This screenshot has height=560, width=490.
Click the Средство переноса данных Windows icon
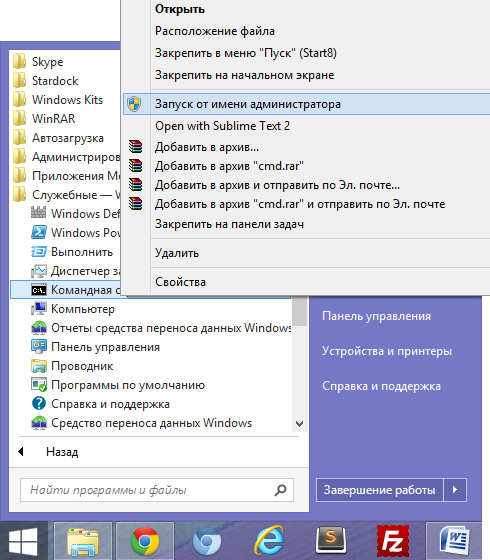39,423
